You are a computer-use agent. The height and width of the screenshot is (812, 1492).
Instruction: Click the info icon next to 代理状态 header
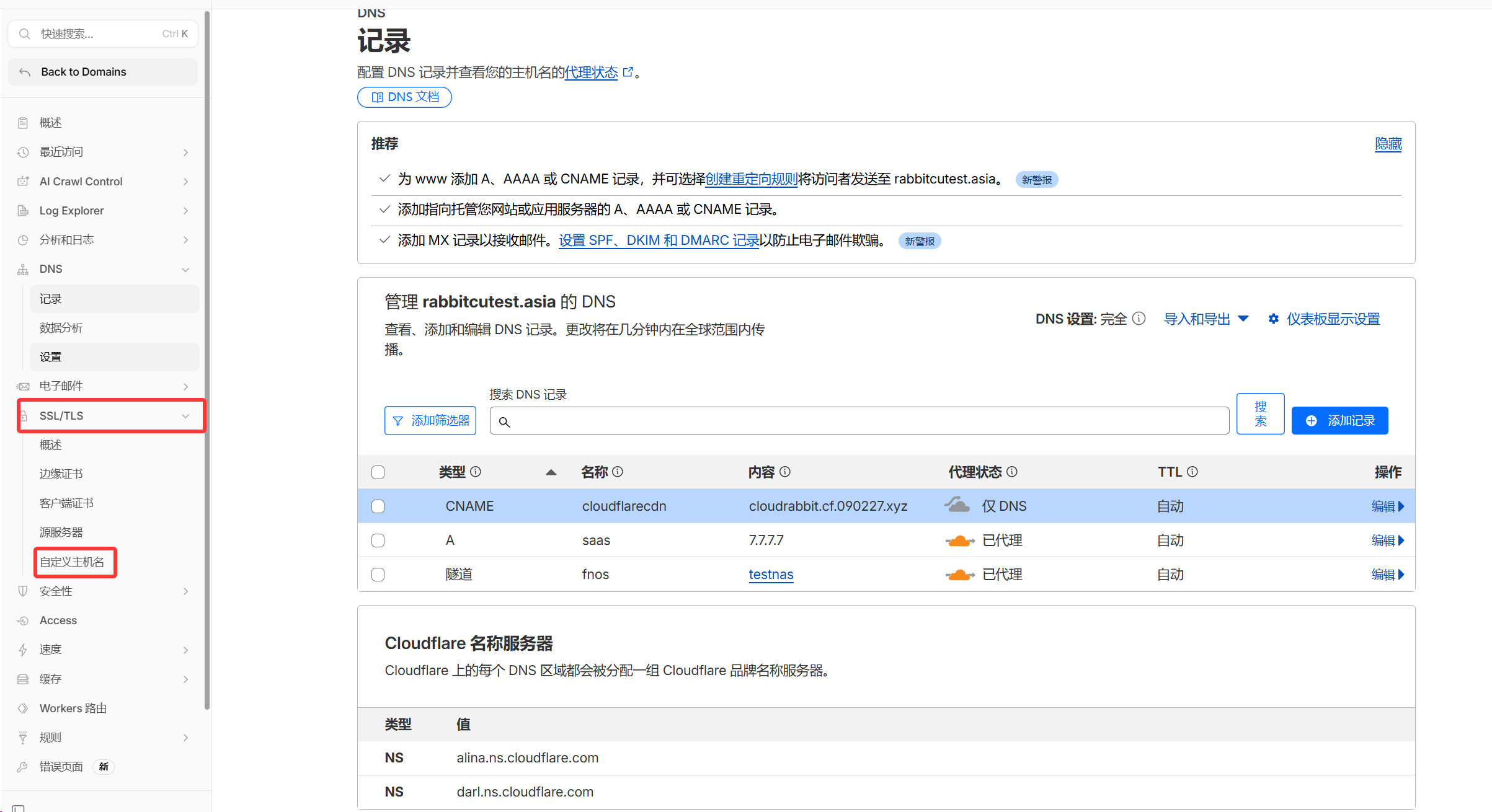pos(1012,472)
